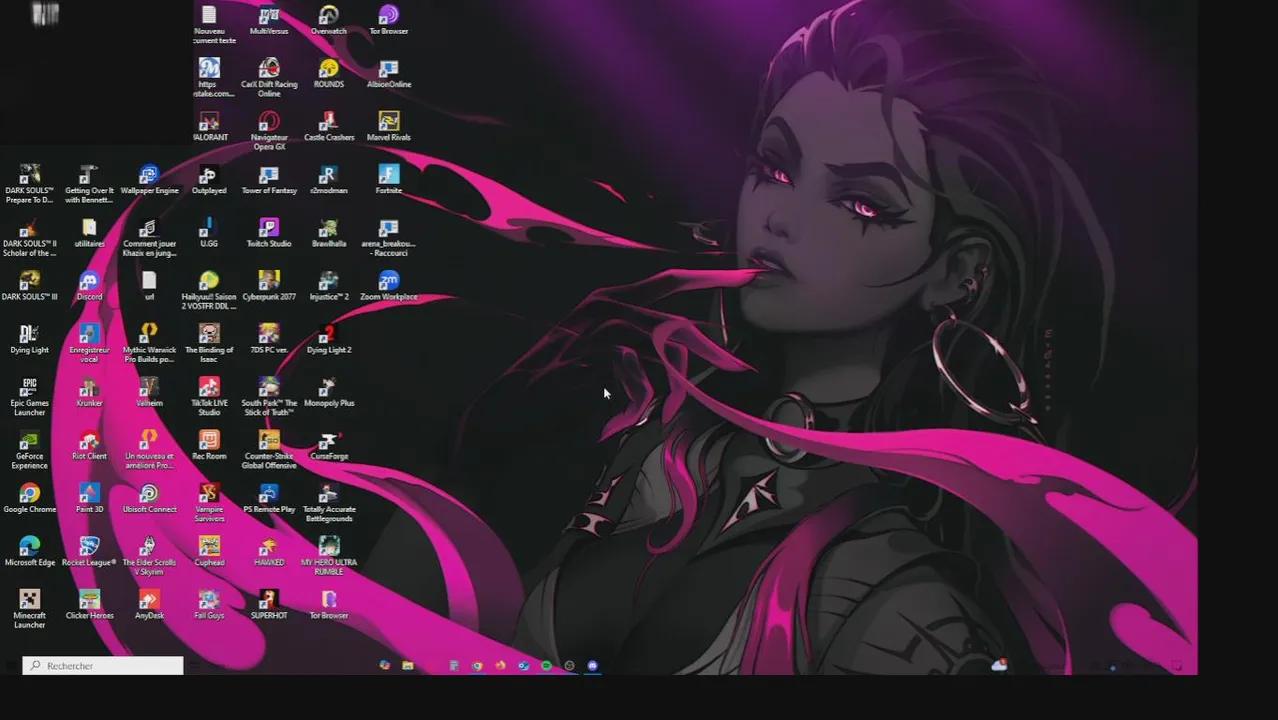This screenshot has height=720, width=1278.
Task: Select the VALORANT desktop icon
Action: pos(209,127)
